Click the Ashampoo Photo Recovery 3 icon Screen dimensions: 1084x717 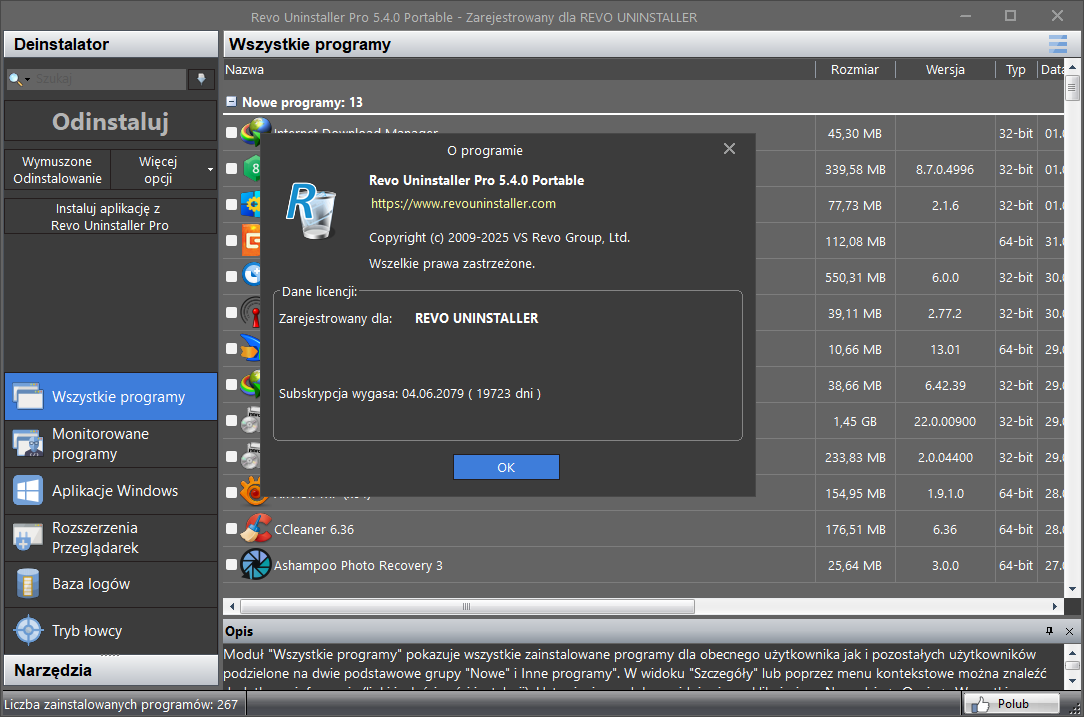tap(256, 564)
